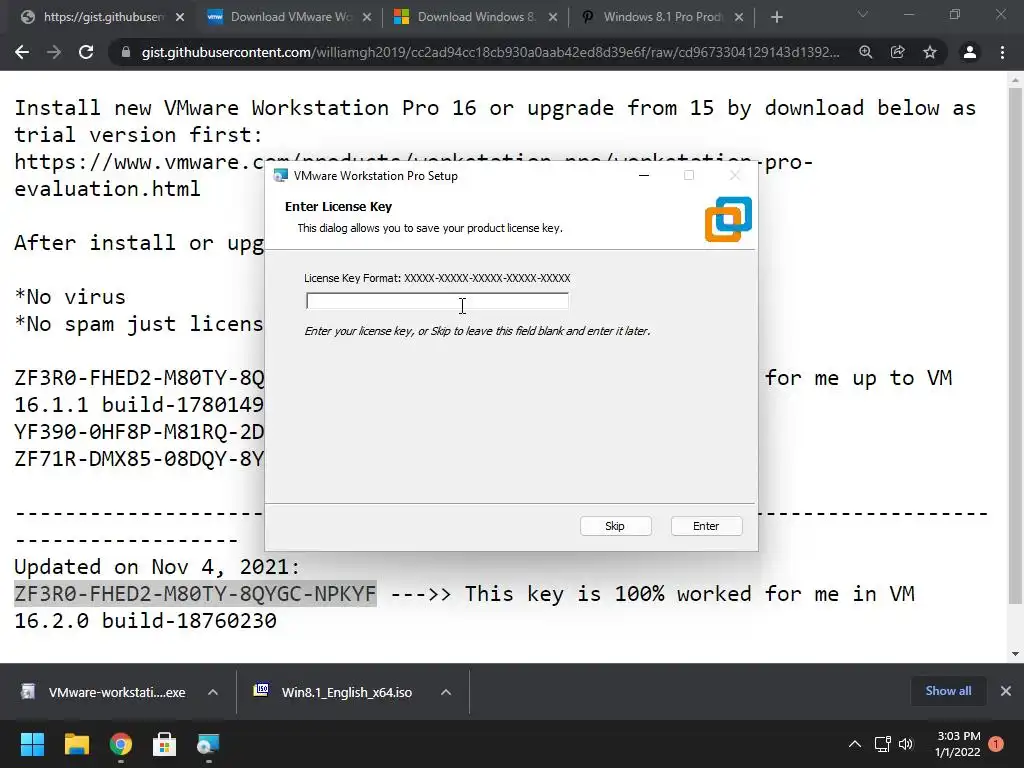Click the text '16.2.0 build-18760230'
This screenshot has width=1024, height=768.
(146, 620)
